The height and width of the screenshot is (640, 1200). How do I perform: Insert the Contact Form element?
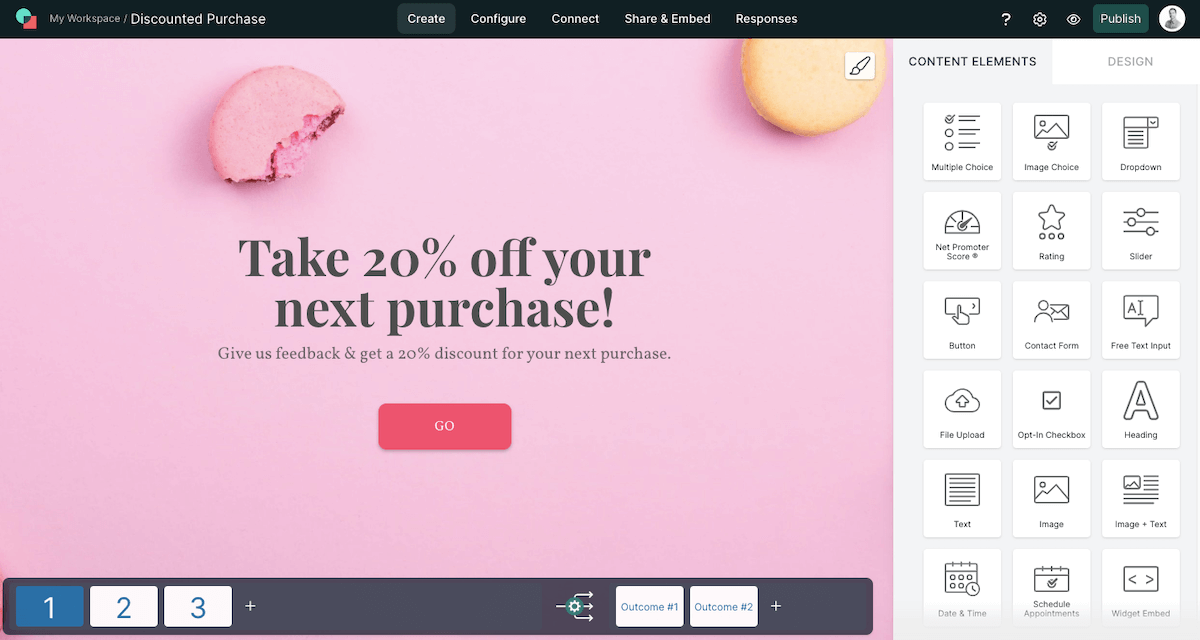(1051, 320)
